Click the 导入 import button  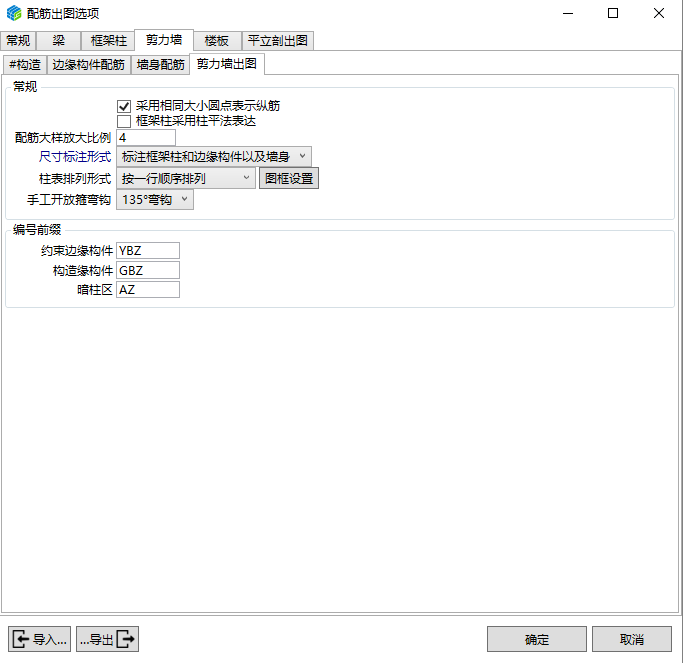(x=39, y=639)
